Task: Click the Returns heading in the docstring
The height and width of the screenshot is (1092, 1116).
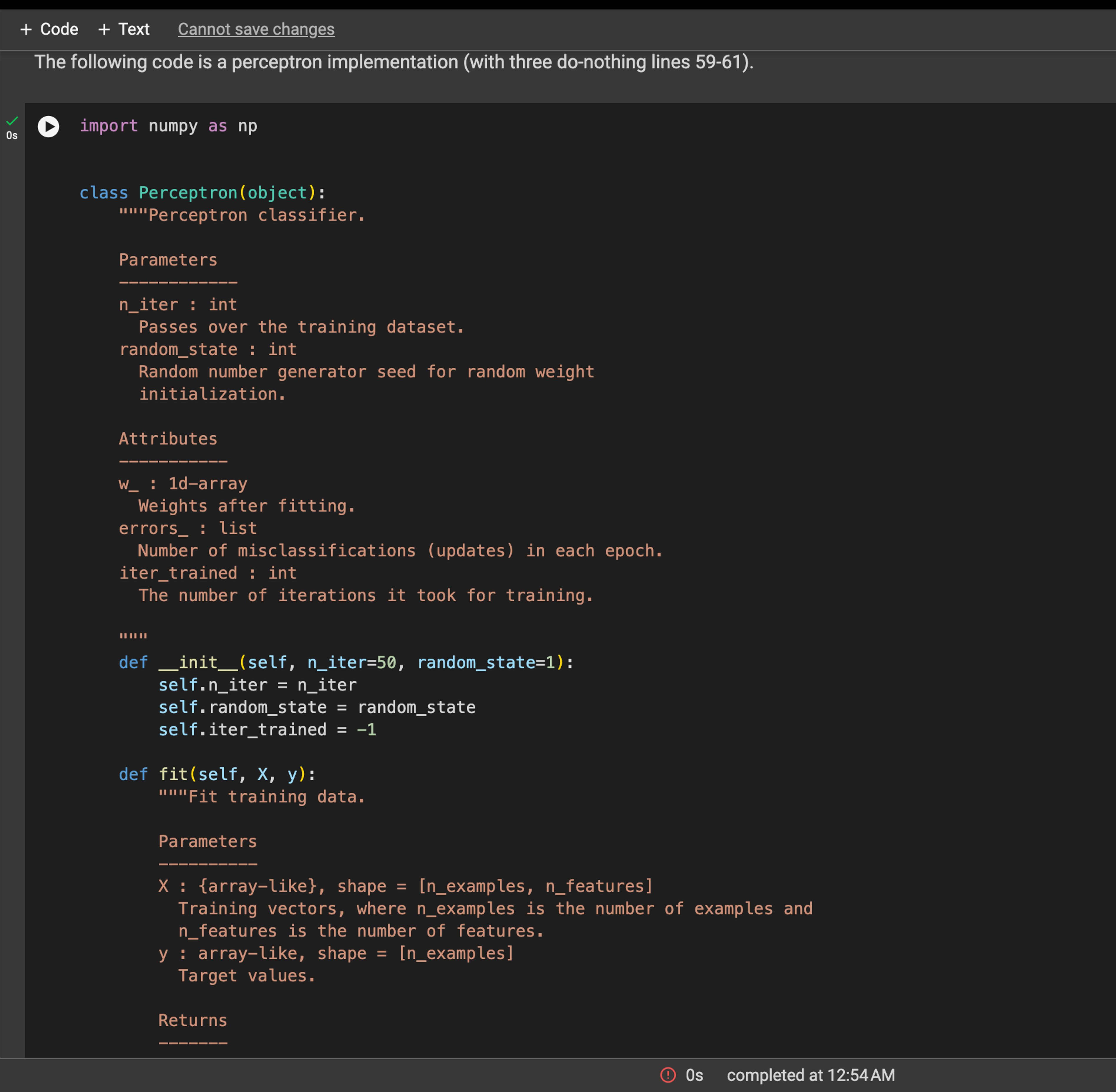Action: [x=193, y=1020]
